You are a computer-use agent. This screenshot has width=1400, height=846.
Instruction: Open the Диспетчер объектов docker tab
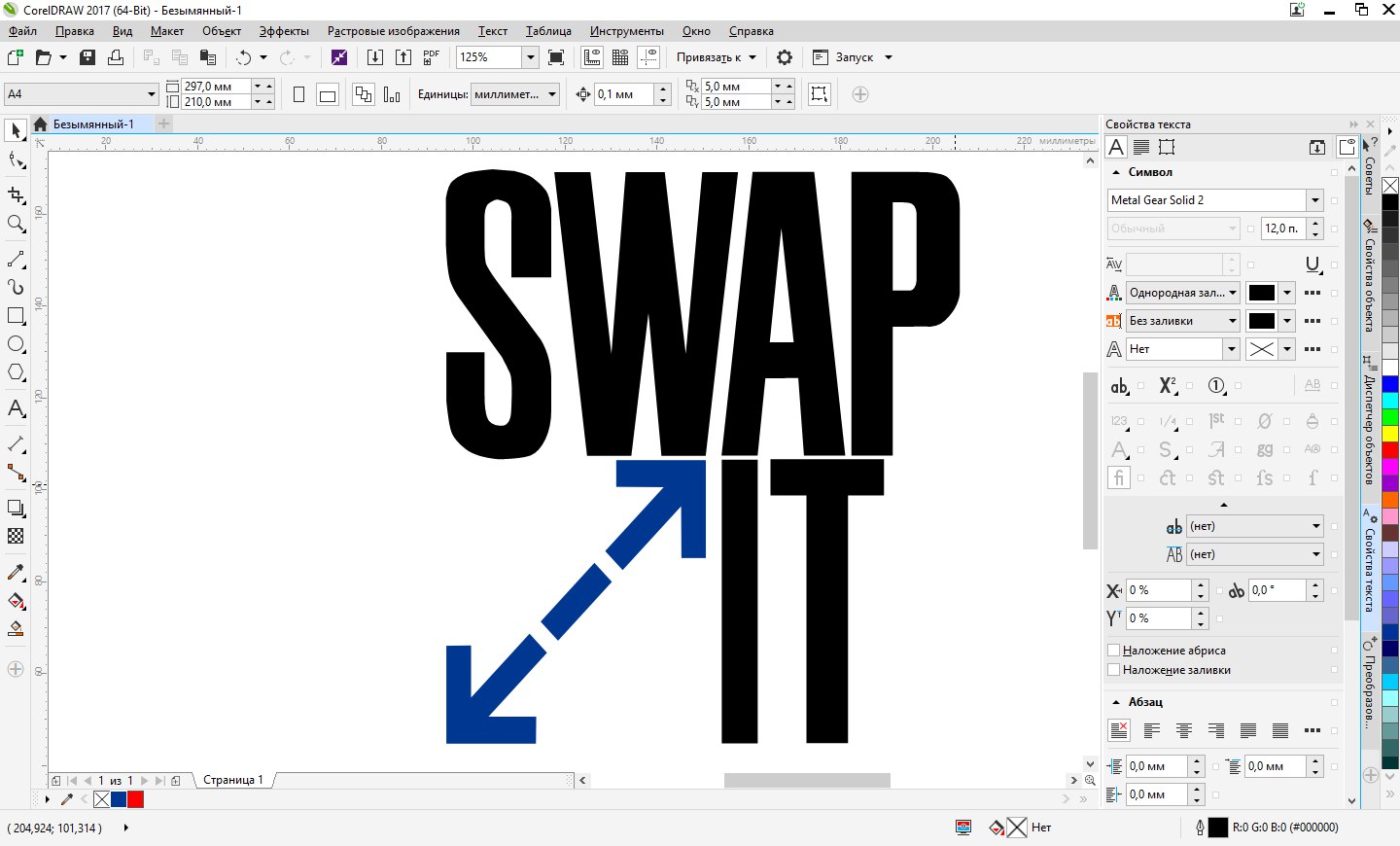click(x=1369, y=422)
